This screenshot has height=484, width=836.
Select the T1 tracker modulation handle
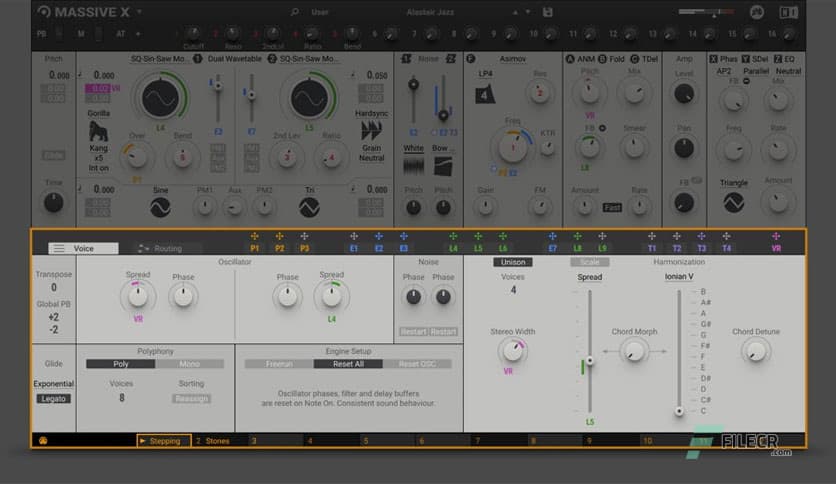(x=652, y=236)
